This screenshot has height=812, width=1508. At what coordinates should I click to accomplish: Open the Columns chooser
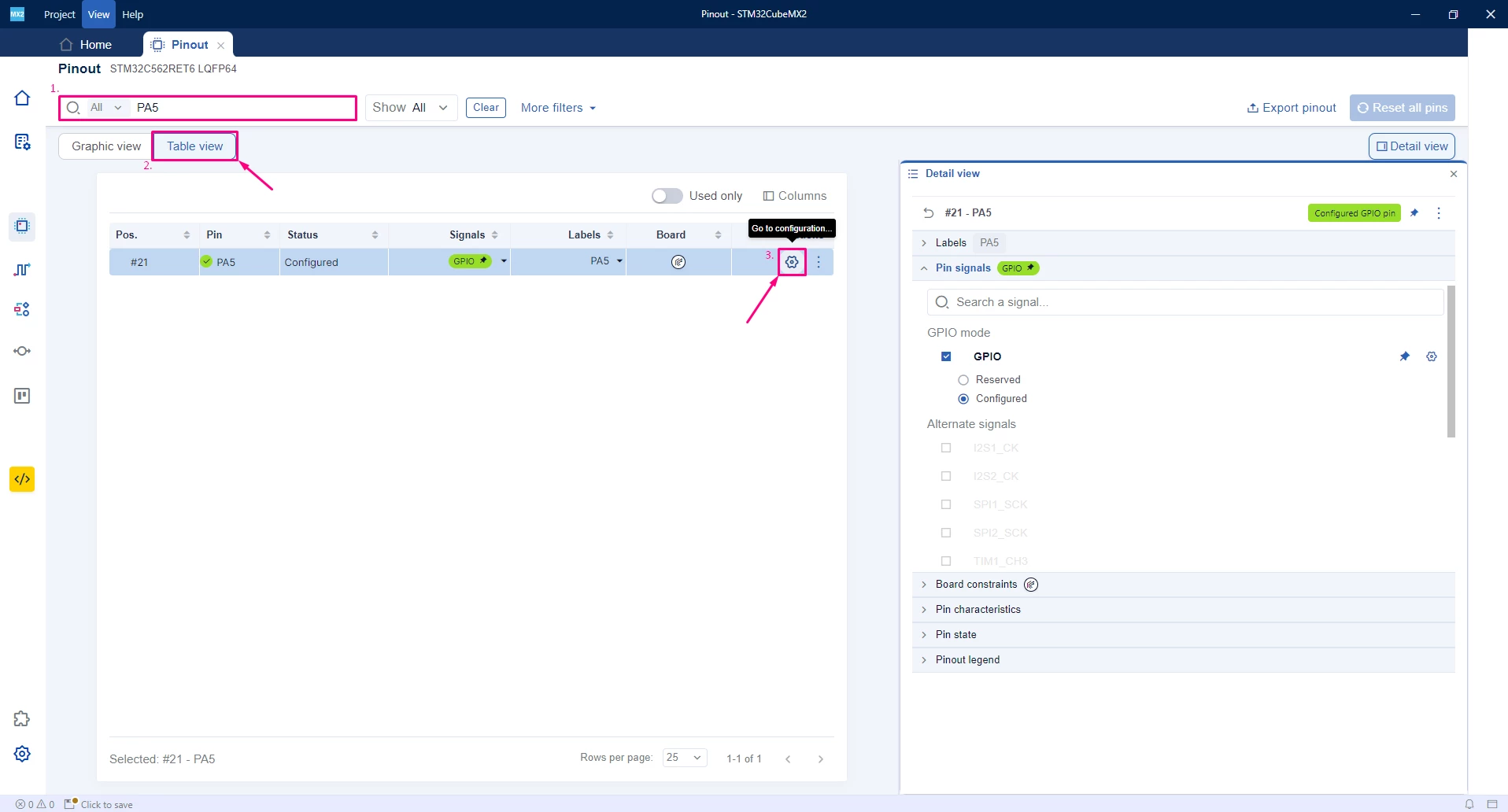tap(795, 196)
